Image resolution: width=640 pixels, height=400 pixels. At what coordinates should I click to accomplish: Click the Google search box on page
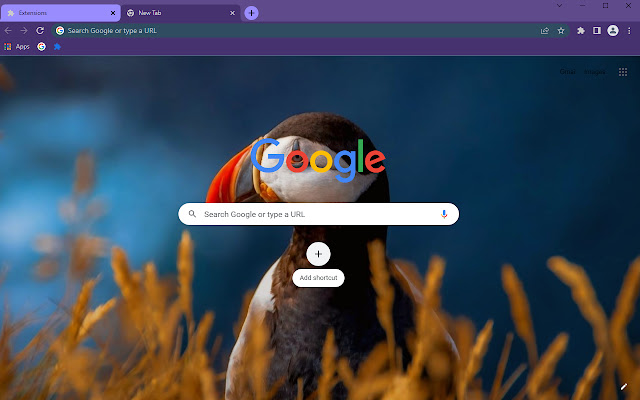(x=318, y=214)
